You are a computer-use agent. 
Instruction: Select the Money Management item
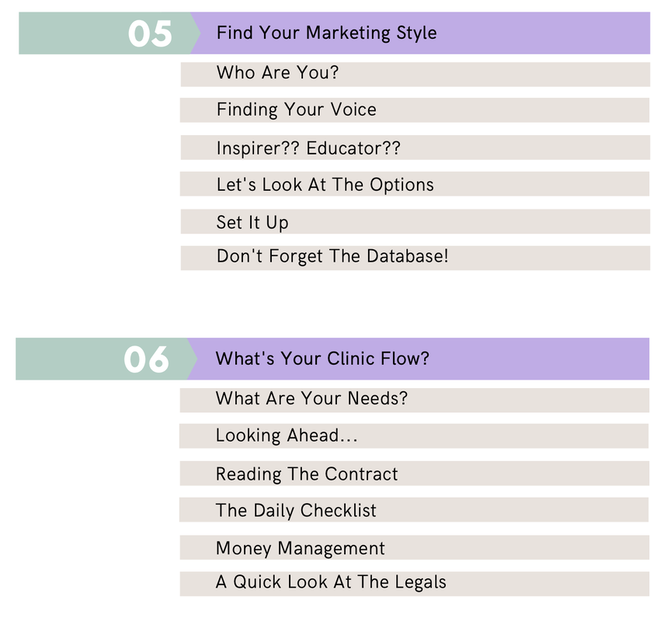[414, 547]
